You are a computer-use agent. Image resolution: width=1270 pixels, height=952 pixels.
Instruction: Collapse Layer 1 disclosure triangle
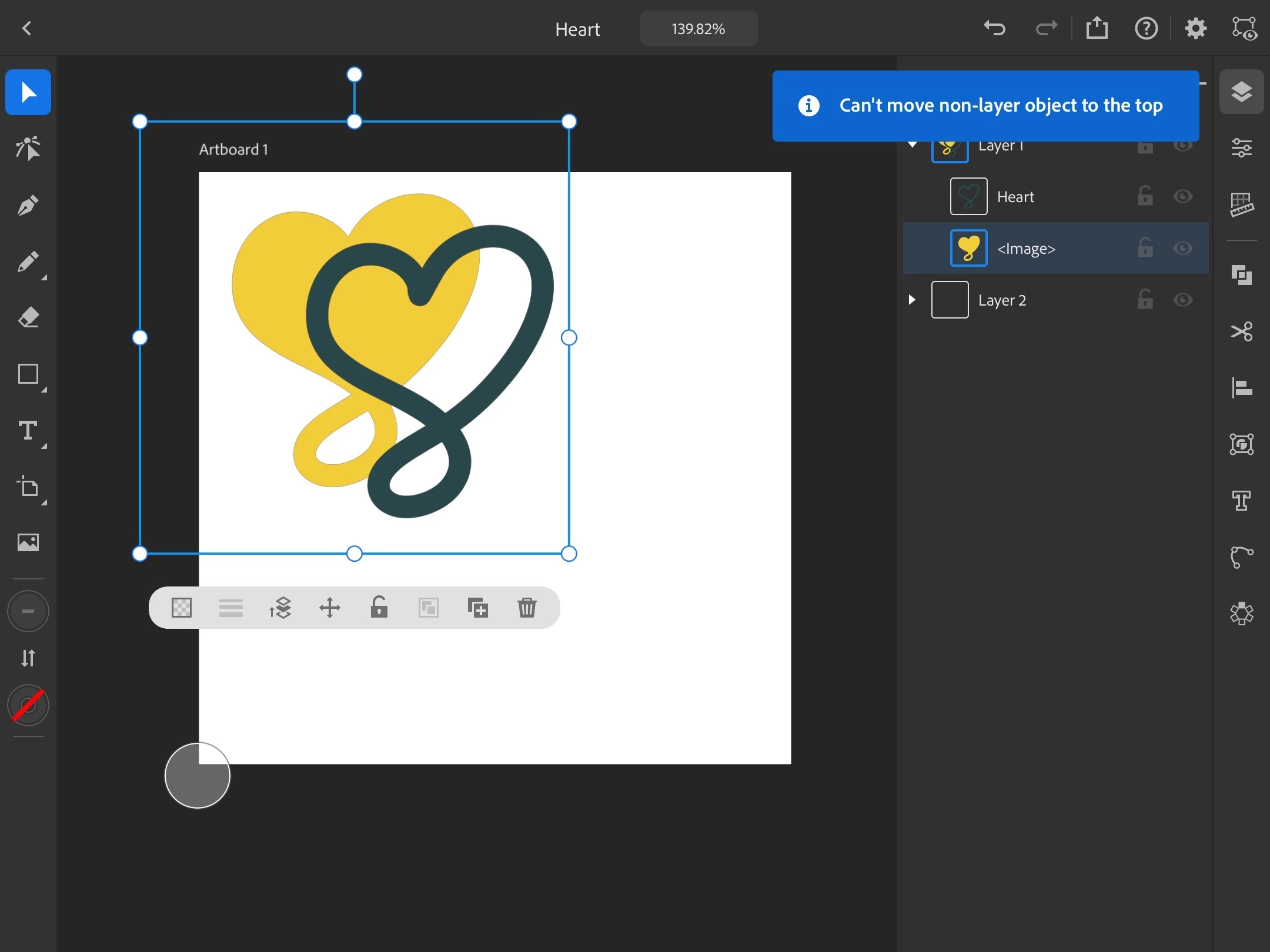coord(913,145)
